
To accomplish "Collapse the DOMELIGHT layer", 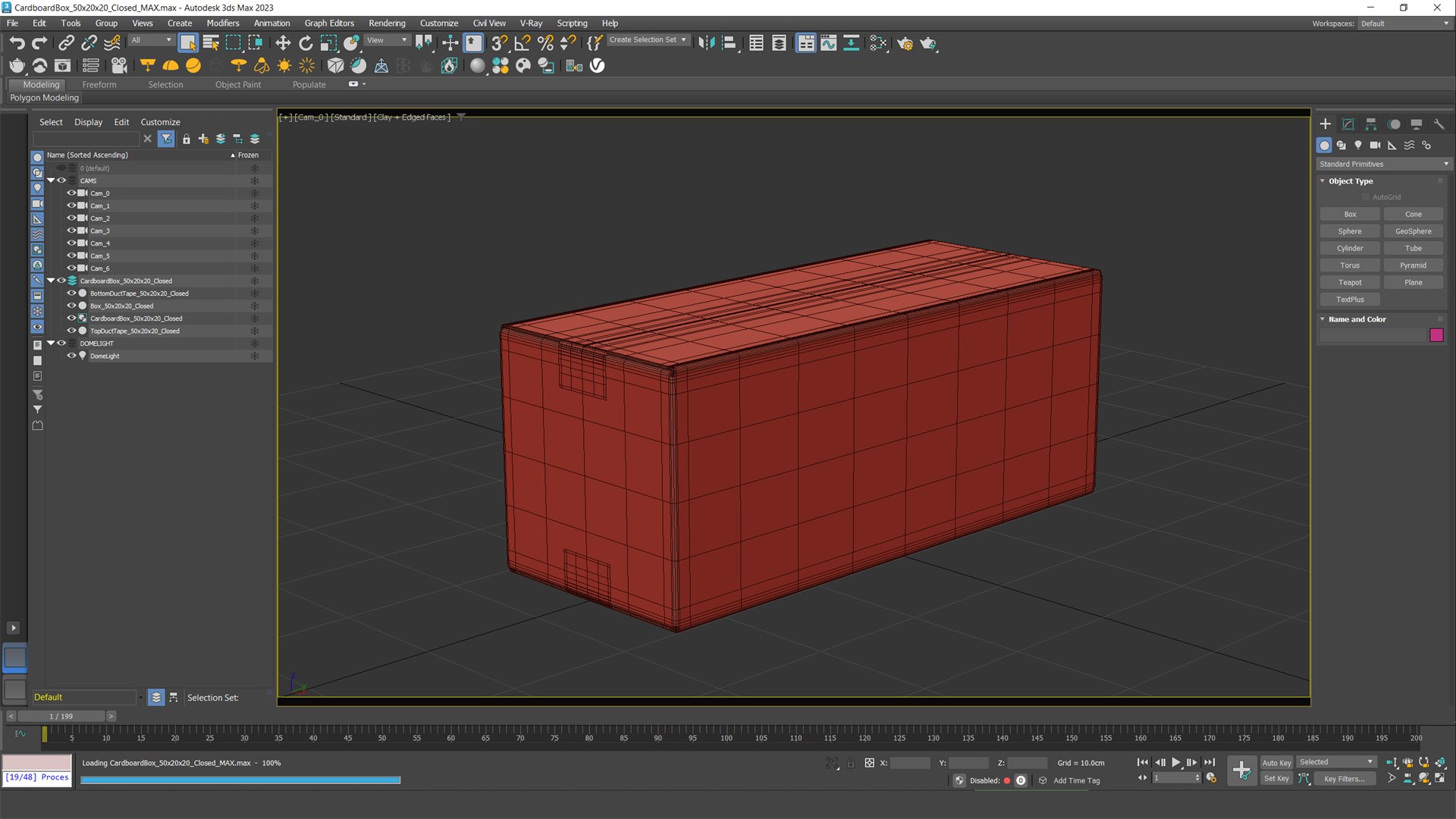I will click(x=51, y=343).
